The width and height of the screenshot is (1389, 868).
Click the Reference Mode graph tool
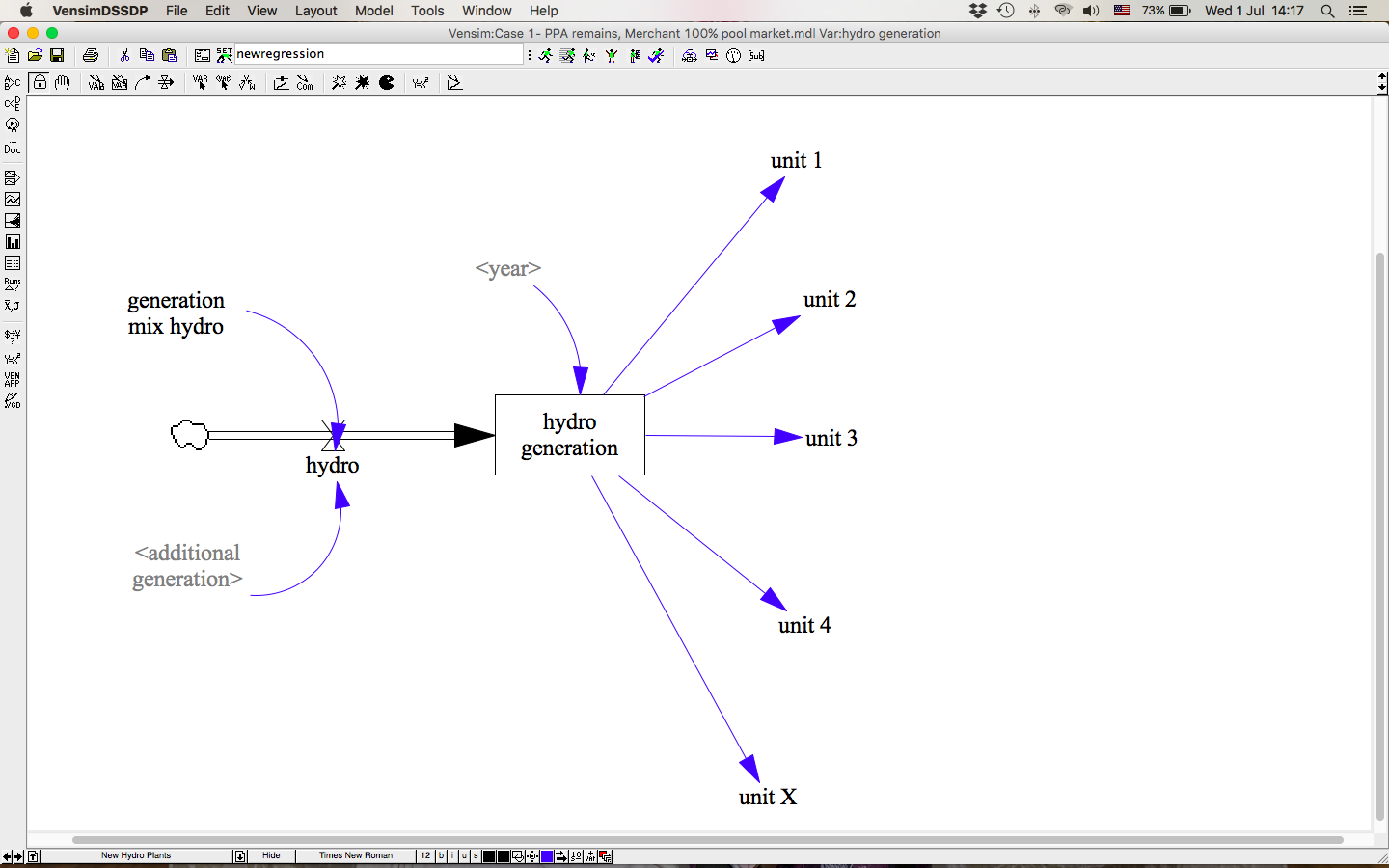[x=454, y=82]
